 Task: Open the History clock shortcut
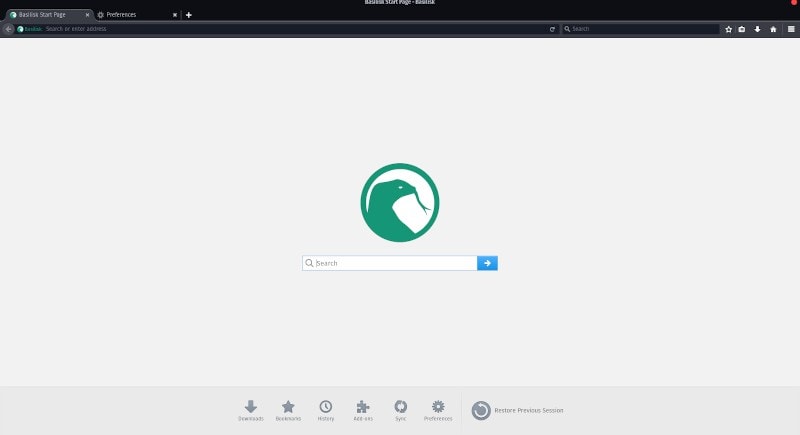[326, 406]
